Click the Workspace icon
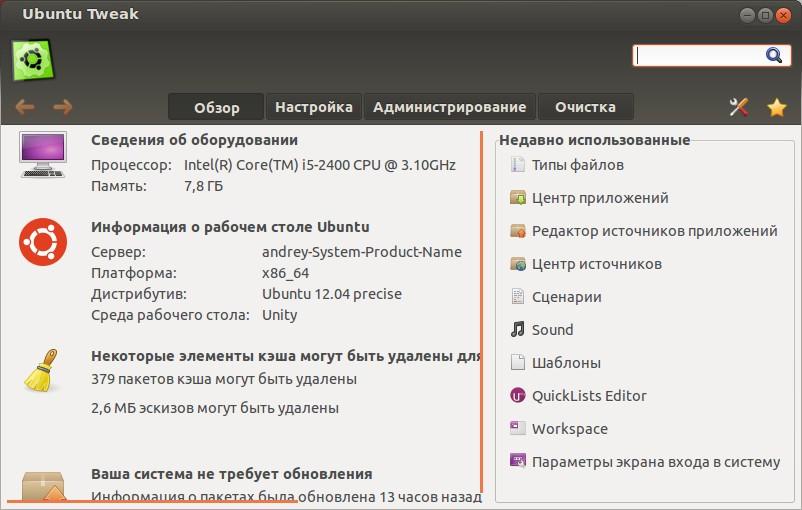The height and width of the screenshot is (510, 802). tap(518, 428)
